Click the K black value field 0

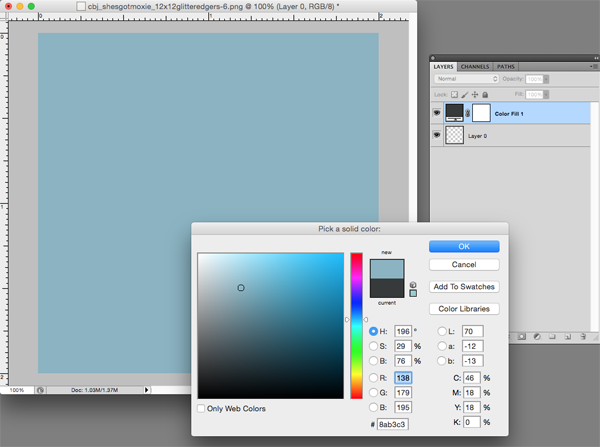click(x=472, y=422)
